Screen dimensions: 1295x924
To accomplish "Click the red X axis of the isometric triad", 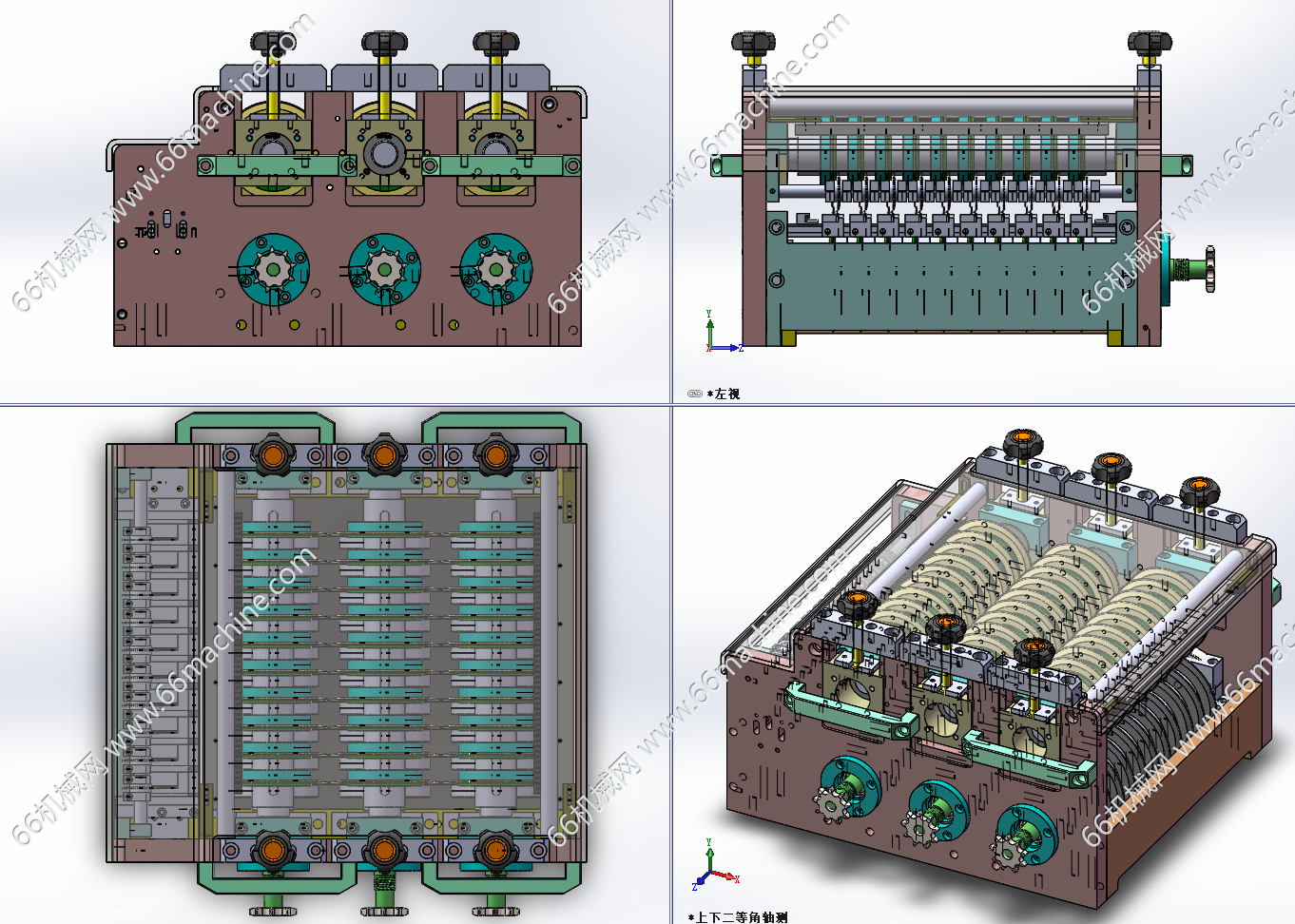I will 725,876.
